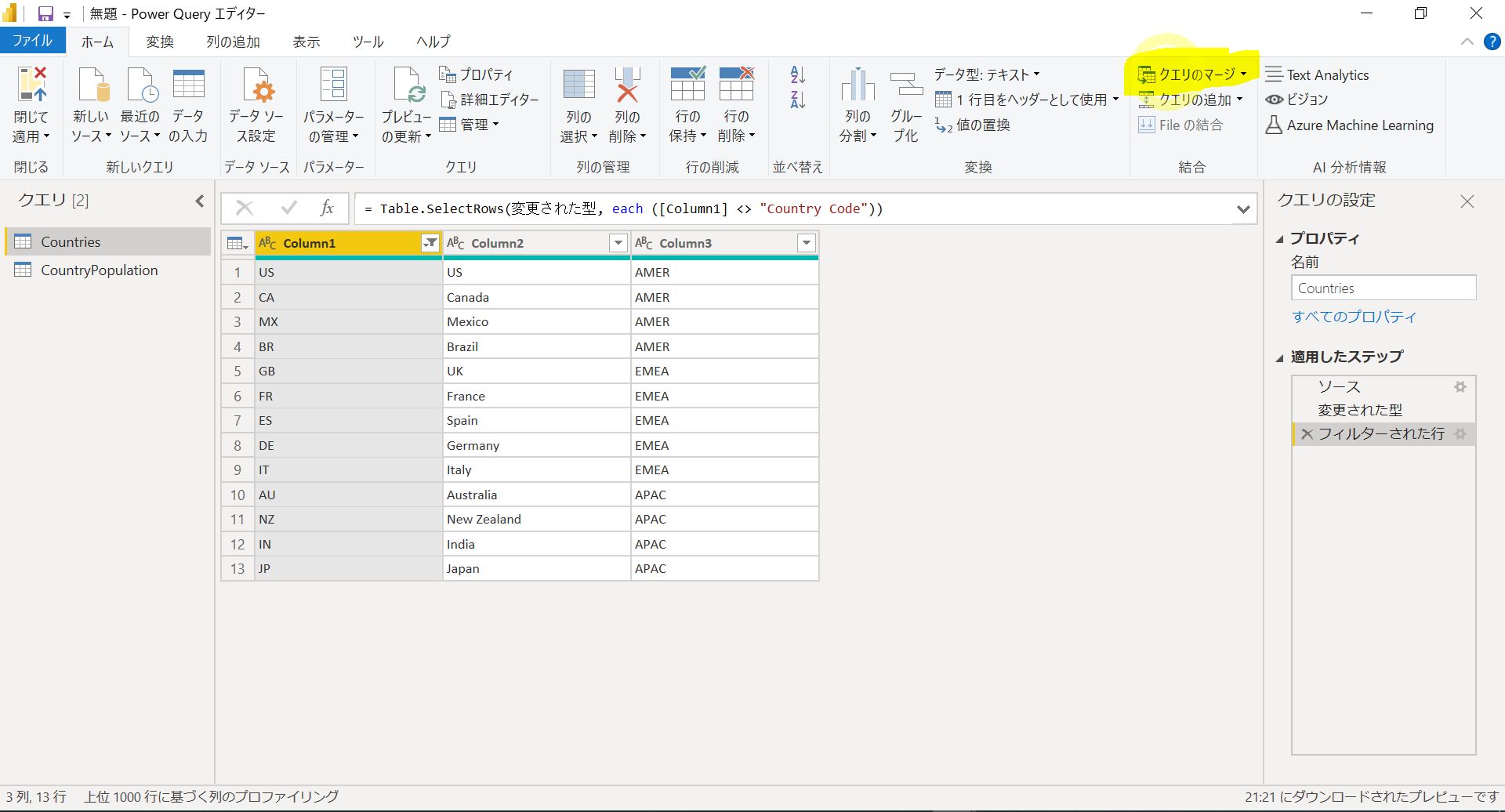Switch to the 表示 tab

click(306, 42)
